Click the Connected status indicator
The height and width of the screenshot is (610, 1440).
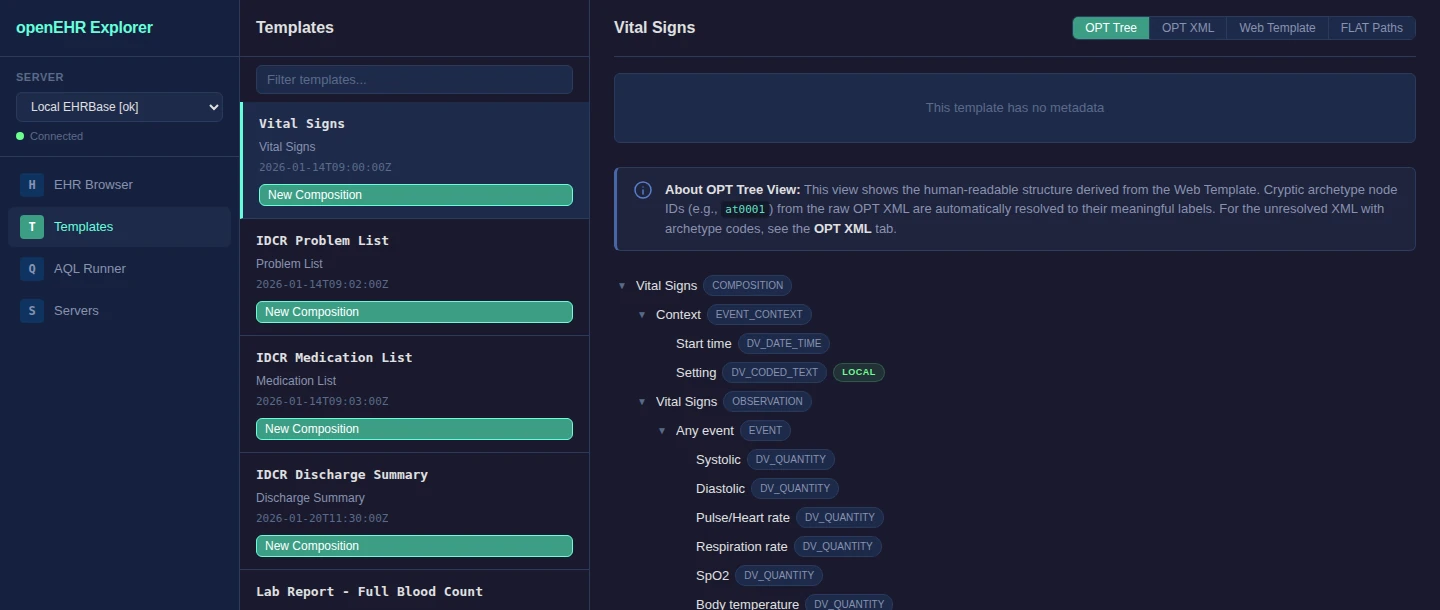[x=50, y=136]
